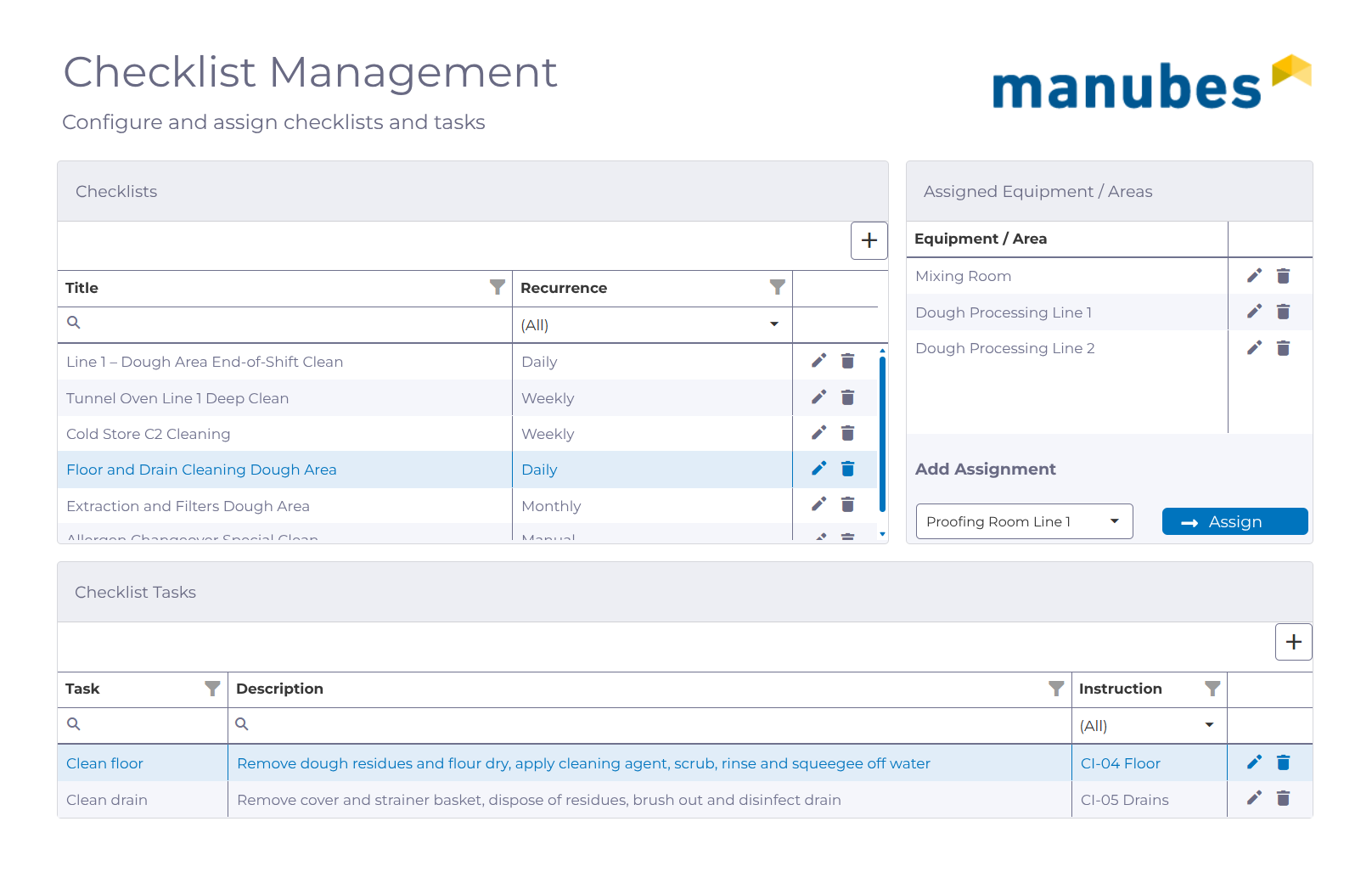Viewport: 1372px width, 872px height.
Task: Delete the Extraction and Filters Dough Area checklist
Action: tap(847, 504)
